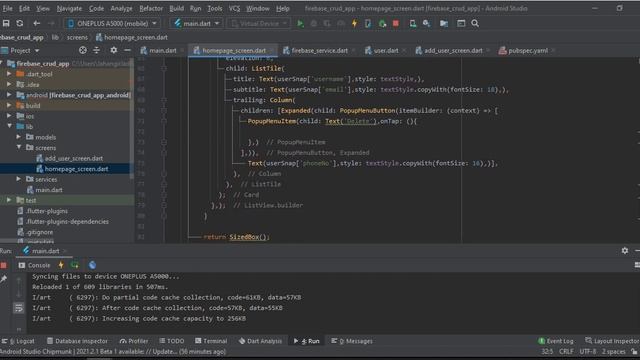The height and width of the screenshot is (360, 640).
Task: Open Project panel settings gear
Action: 113,50
